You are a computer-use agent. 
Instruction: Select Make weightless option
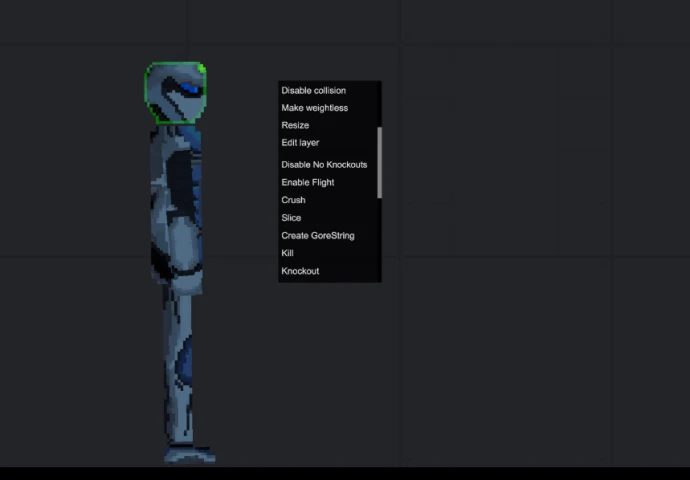coord(314,108)
